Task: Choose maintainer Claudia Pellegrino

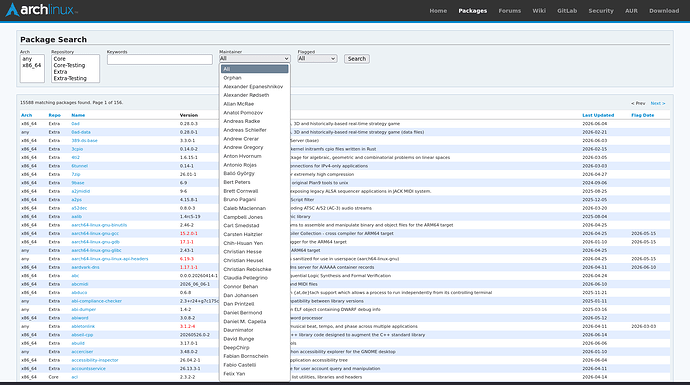Action: point(254,278)
